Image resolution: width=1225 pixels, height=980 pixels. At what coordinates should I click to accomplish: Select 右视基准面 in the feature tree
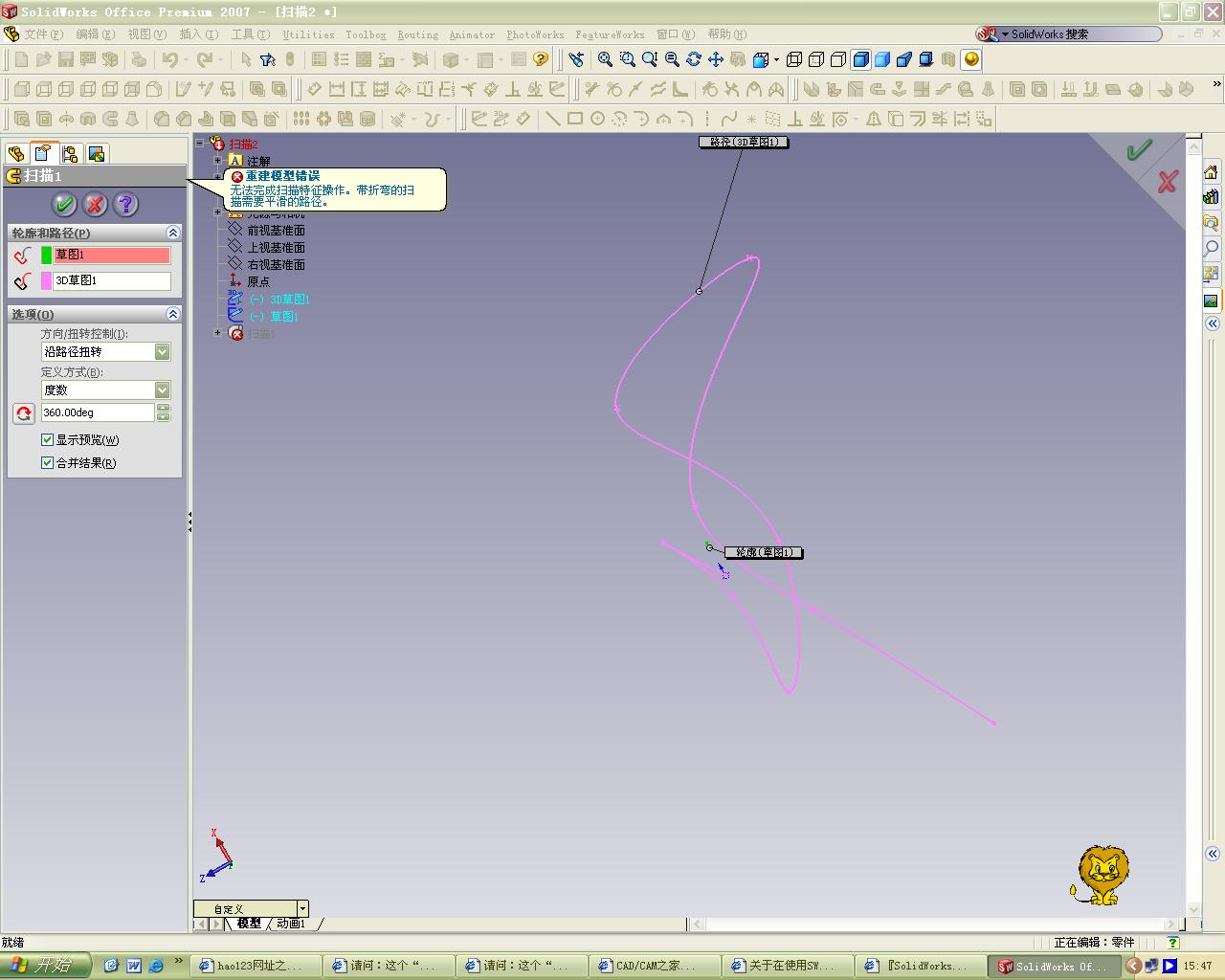point(276,265)
